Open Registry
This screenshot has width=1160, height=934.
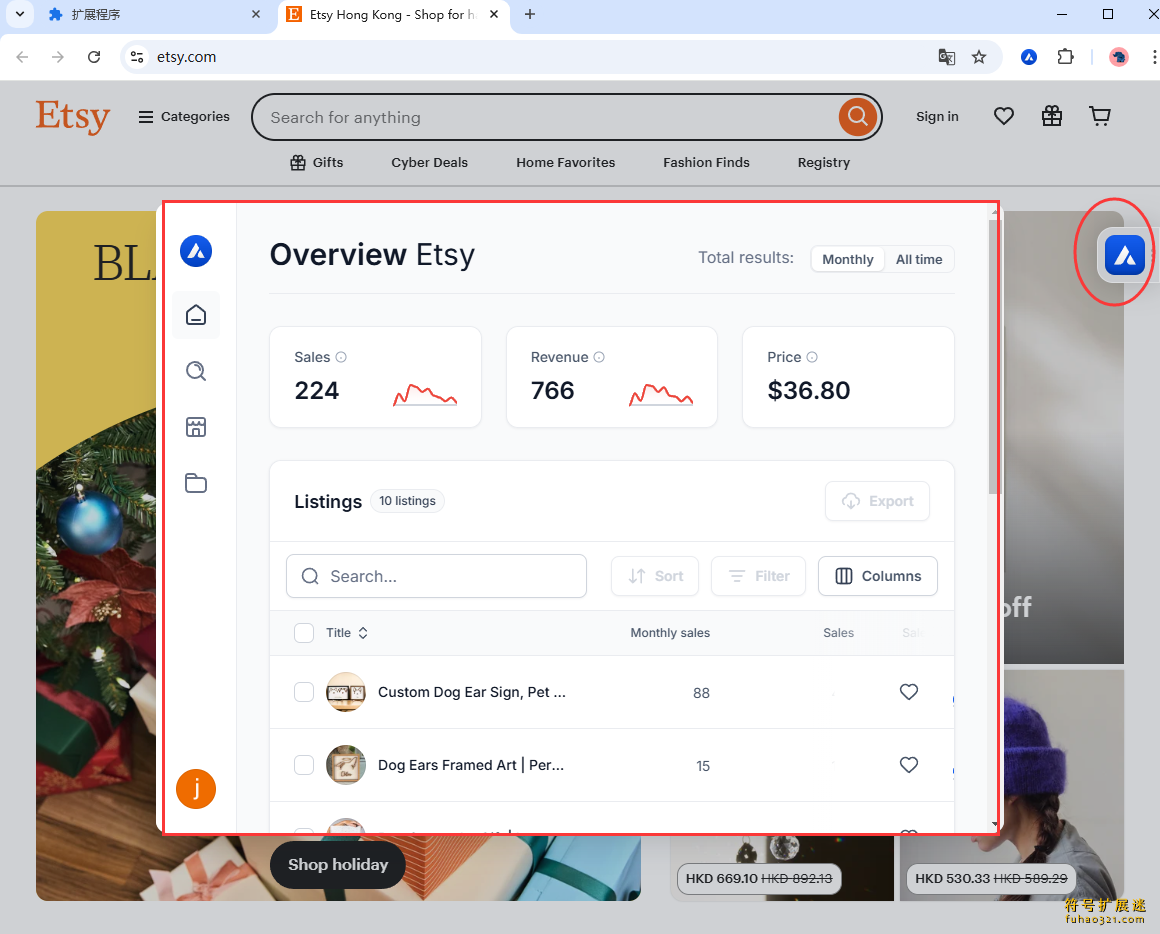tap(823, 163)
